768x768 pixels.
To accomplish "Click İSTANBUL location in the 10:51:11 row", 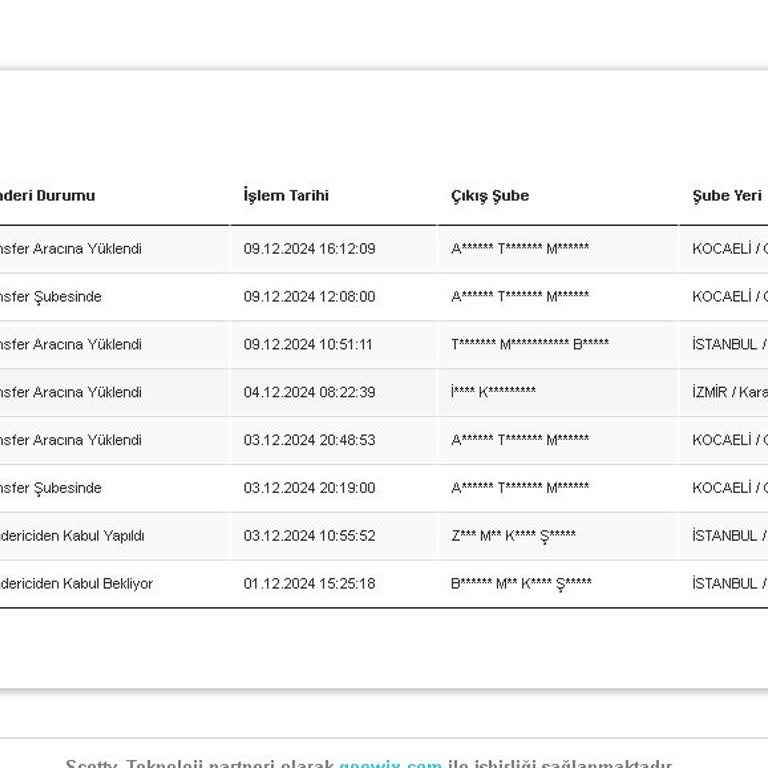I will (x=730, y=344).
